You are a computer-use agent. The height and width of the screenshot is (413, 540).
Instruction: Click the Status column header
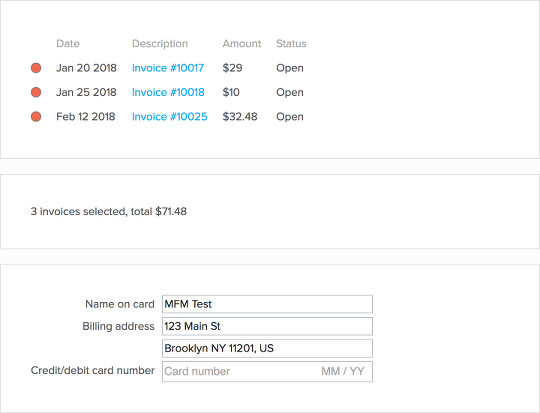291,43
